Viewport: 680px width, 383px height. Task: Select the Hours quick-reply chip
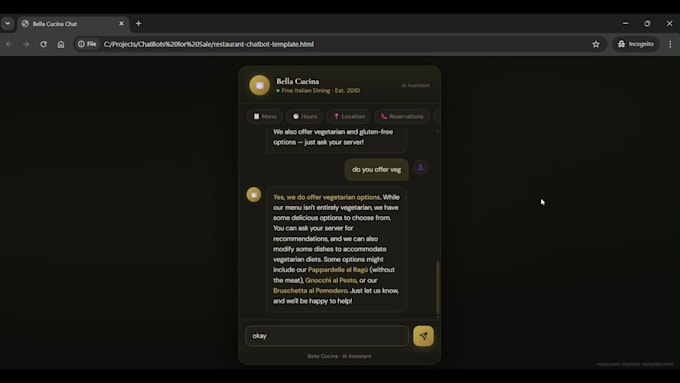click(x=304, y=116)
